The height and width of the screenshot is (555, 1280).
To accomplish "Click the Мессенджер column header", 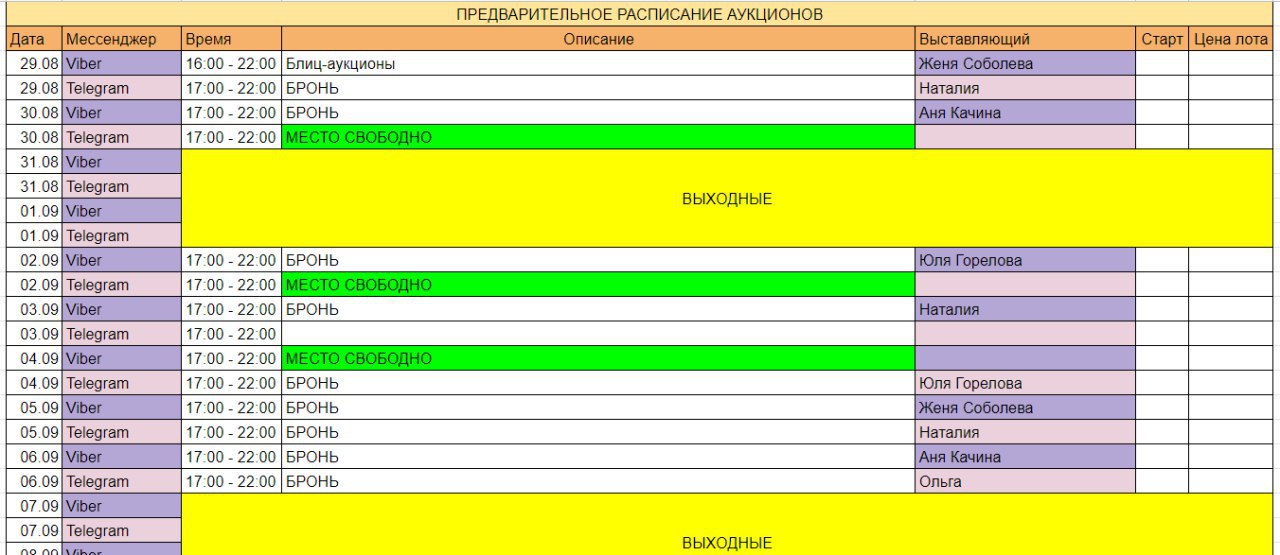I will [x=121, y=39].
